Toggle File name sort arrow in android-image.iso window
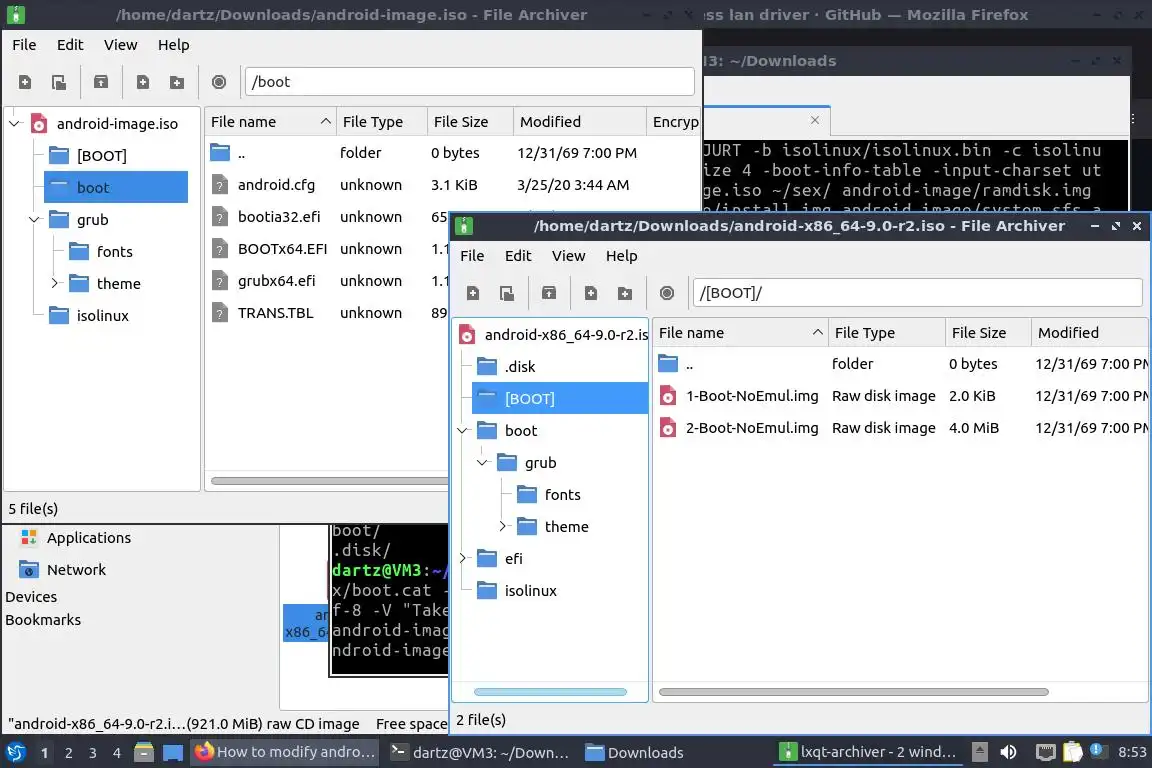 click(325, 121)
